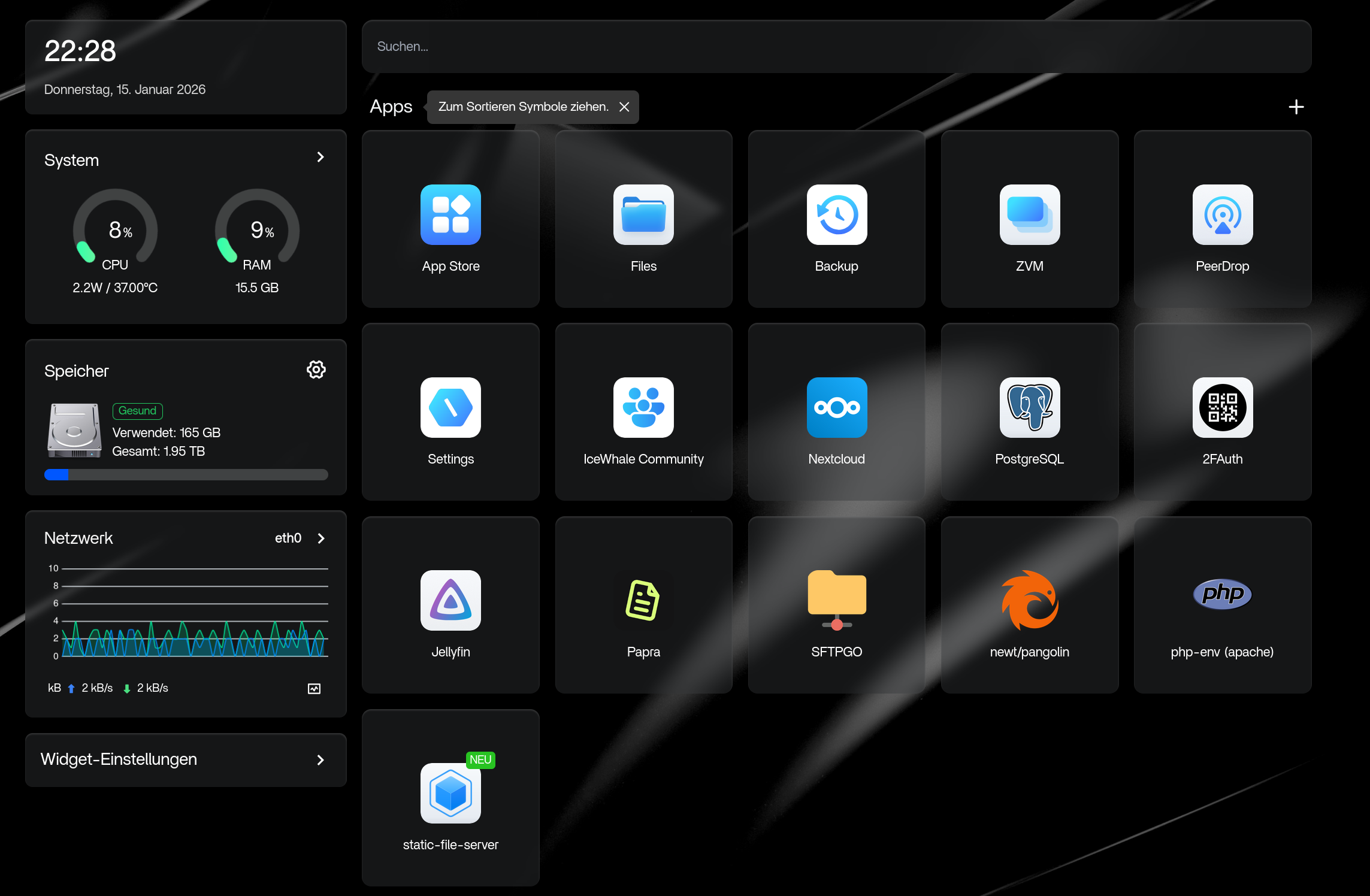
Task: Open the Papra document app
Action: coord(643,601)
